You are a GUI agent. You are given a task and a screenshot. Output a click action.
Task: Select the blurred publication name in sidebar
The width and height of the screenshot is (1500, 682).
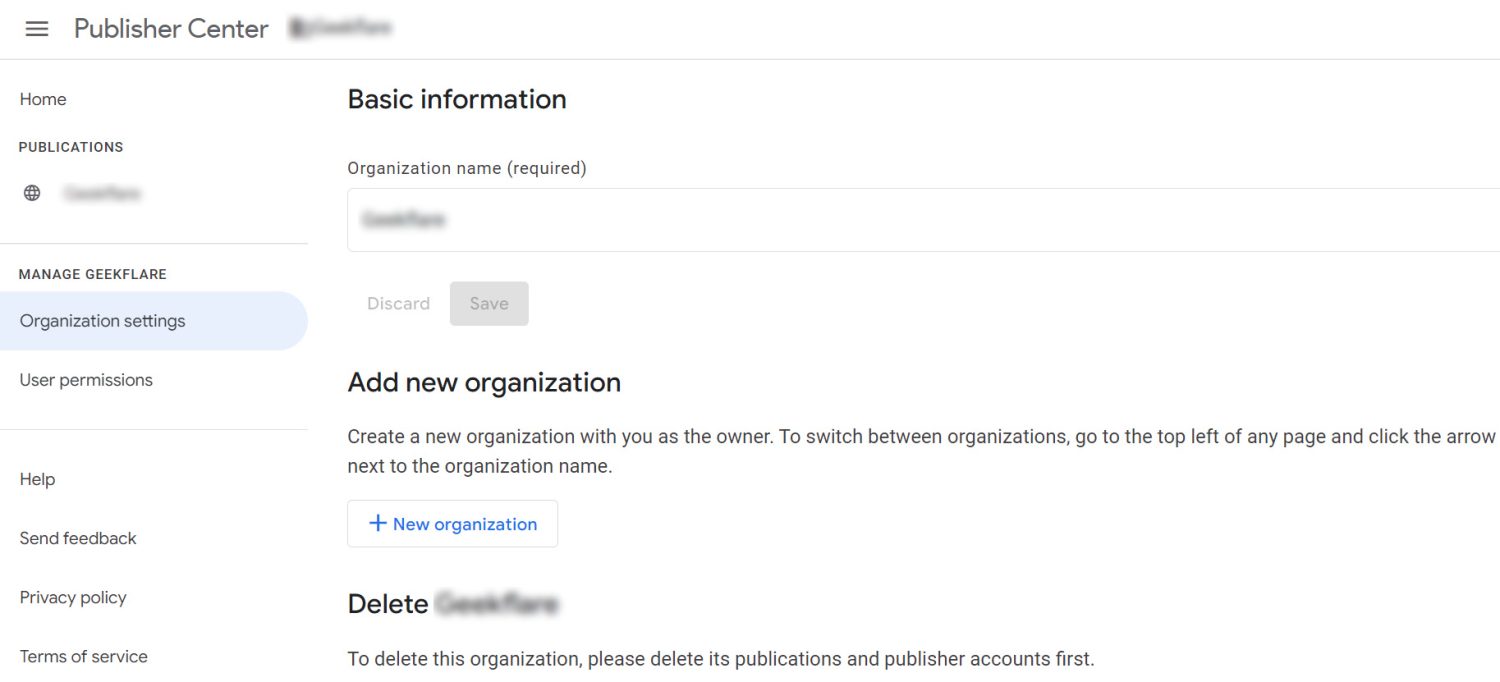coord(102,193)
